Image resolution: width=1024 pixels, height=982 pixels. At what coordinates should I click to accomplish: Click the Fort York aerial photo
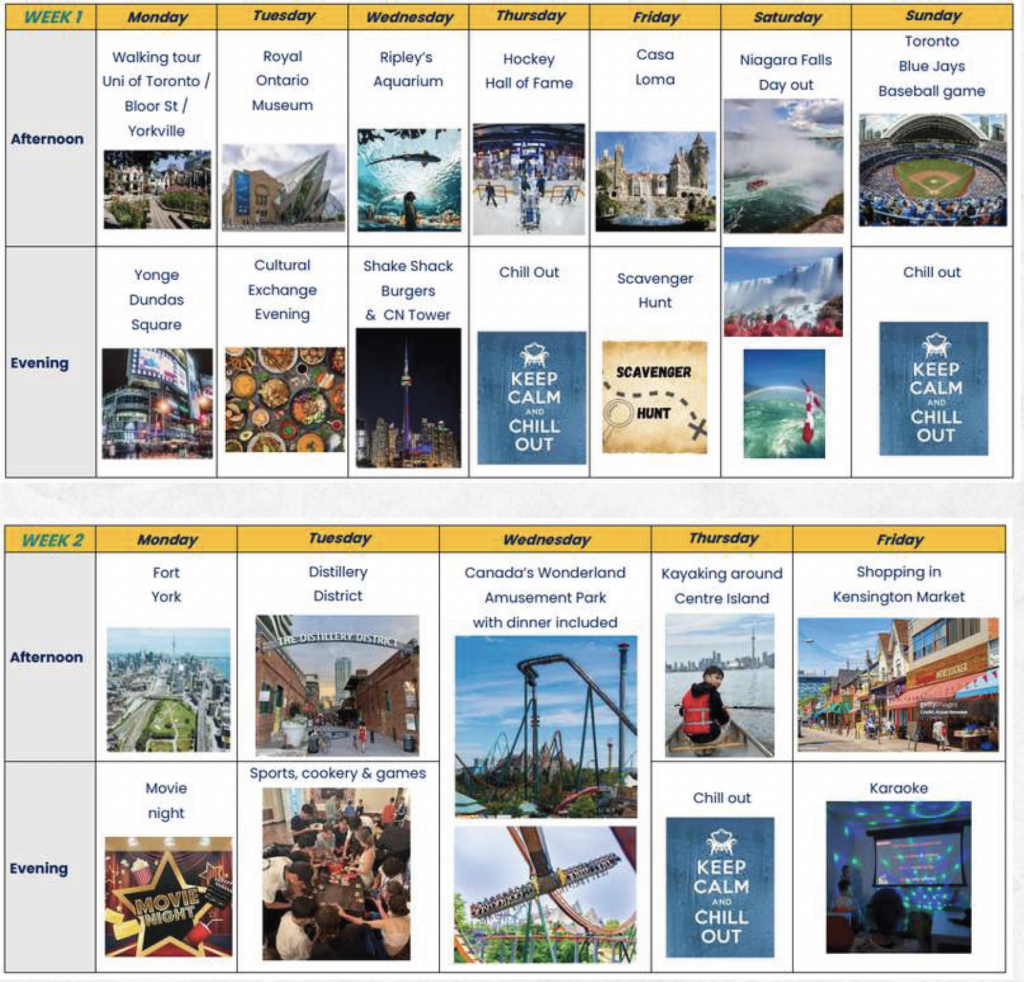(x=168, y=689)
